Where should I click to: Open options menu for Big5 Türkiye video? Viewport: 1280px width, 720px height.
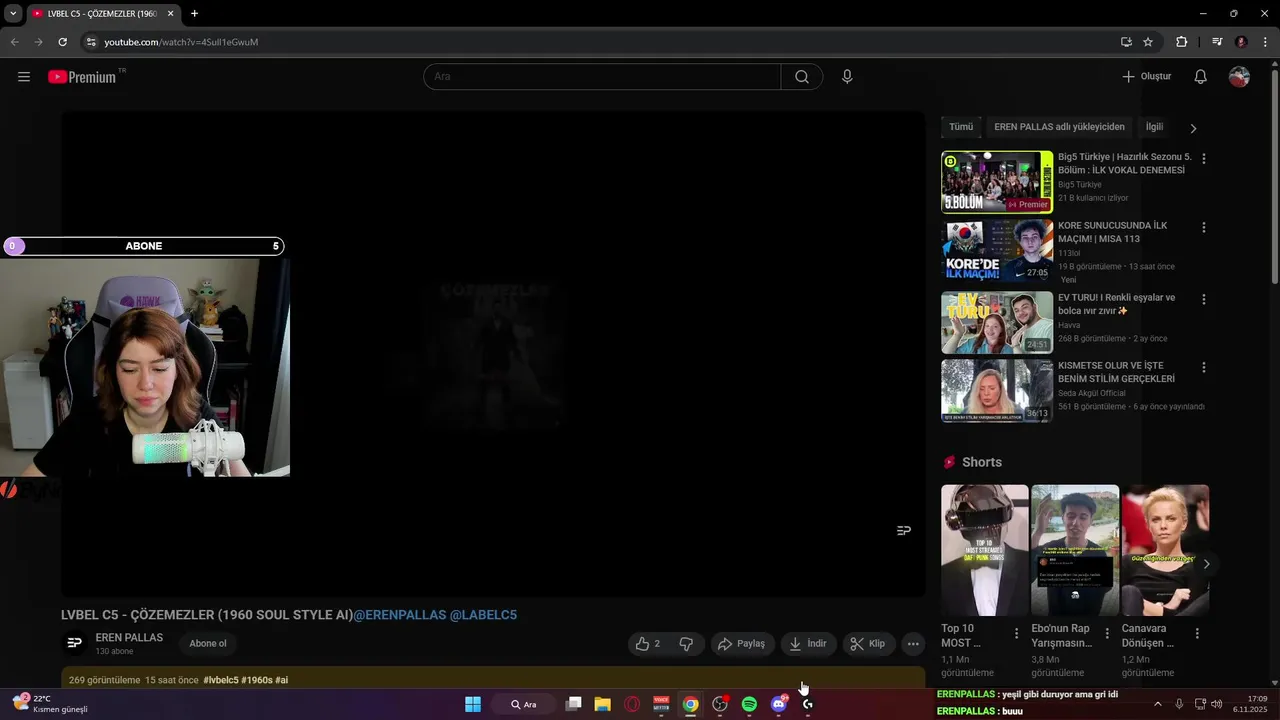click(x=1204, y=159)
